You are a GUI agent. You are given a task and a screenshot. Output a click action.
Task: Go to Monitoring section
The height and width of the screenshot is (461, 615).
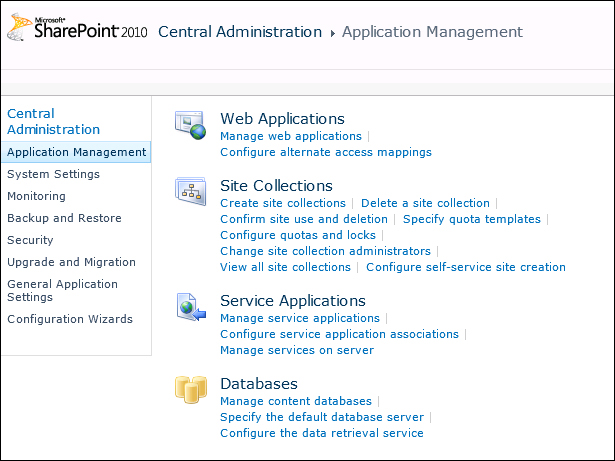36,196
